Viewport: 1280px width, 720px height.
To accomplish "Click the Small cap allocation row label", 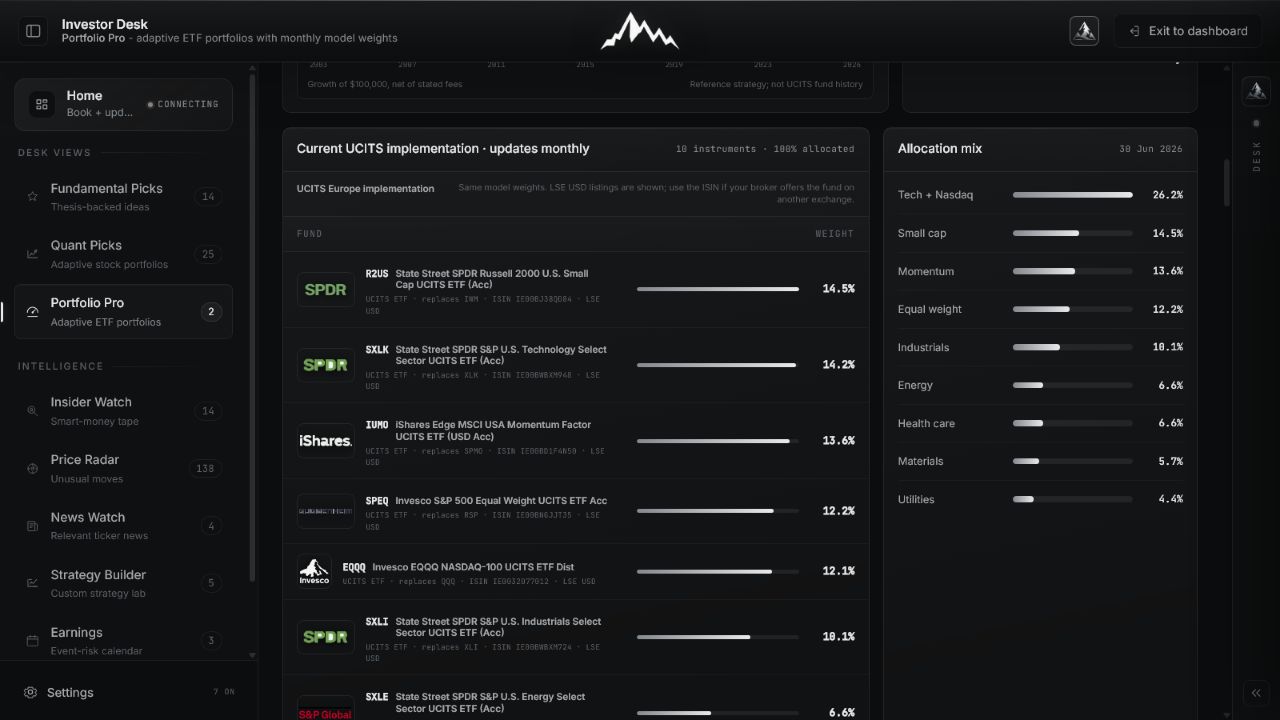I will tap(922, 233).
